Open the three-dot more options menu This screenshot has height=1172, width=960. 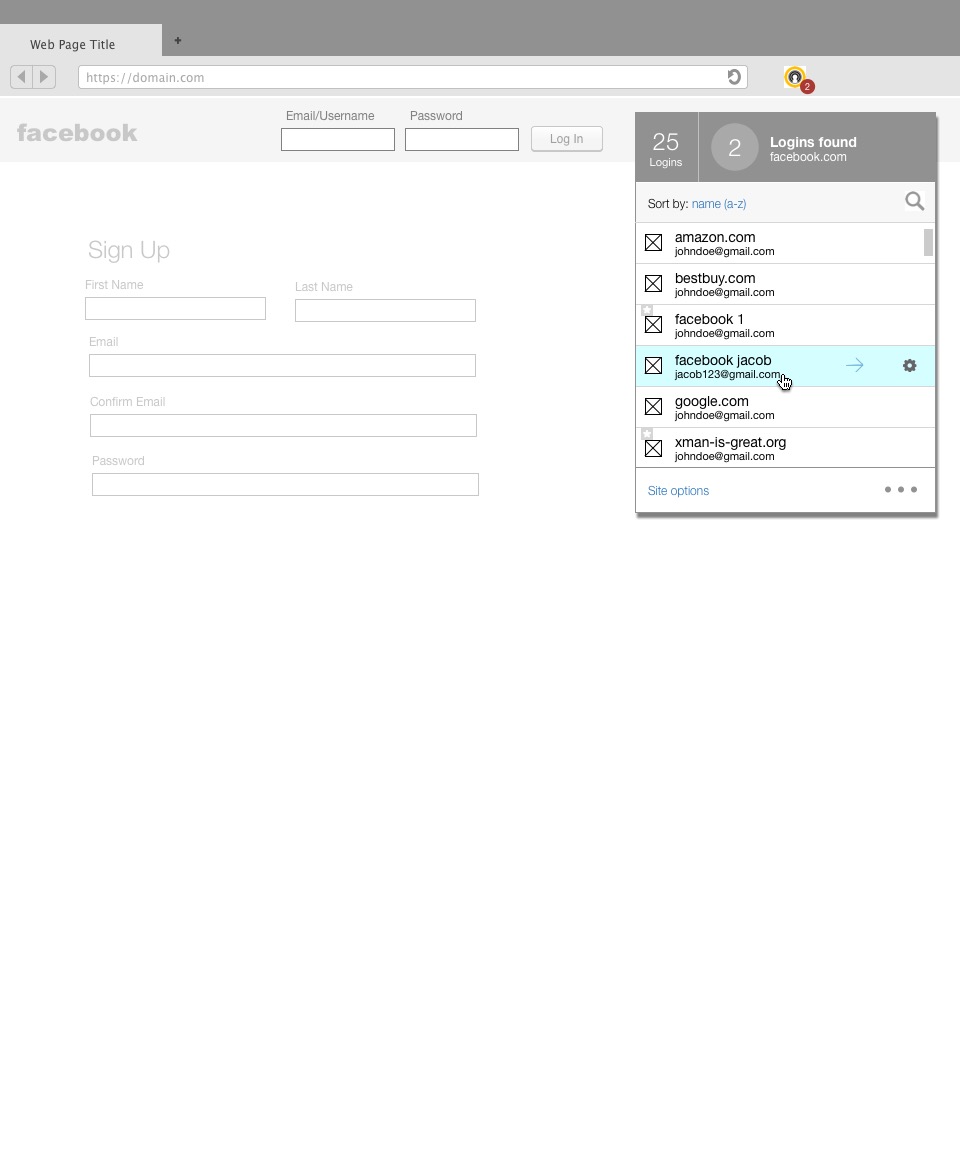901,490
